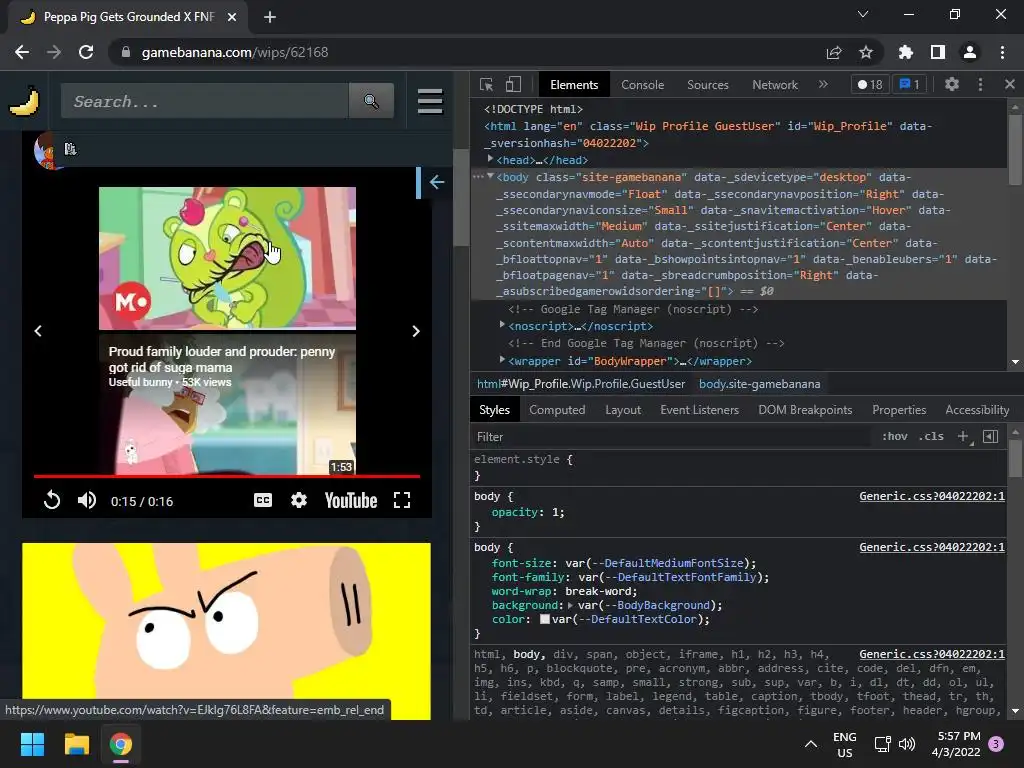The image size is (1024, 768).
Task: Open Chrome extensions puzzle icon
Action: click(x=905, y=52)
